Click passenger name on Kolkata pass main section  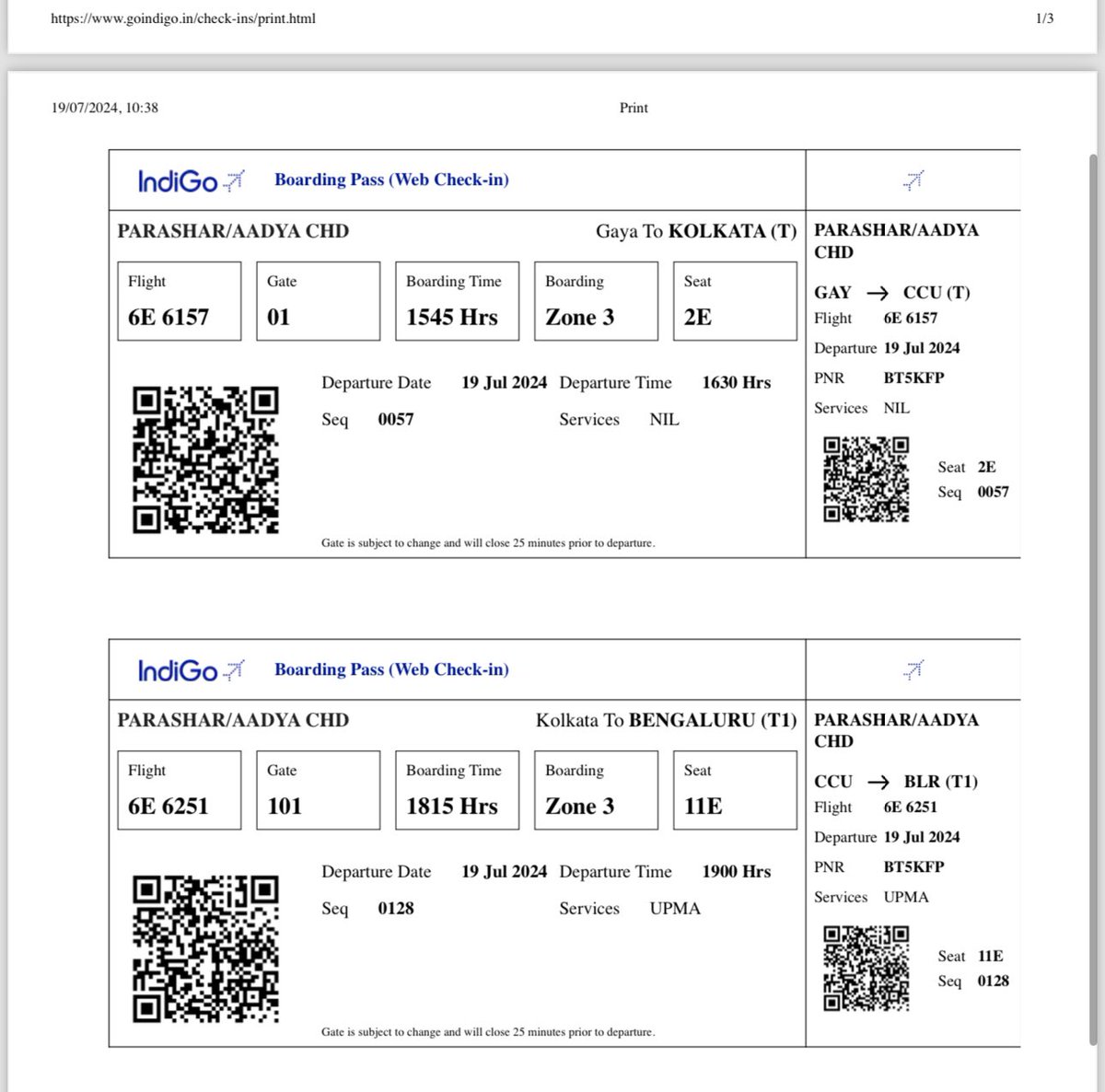pos(233,720)
